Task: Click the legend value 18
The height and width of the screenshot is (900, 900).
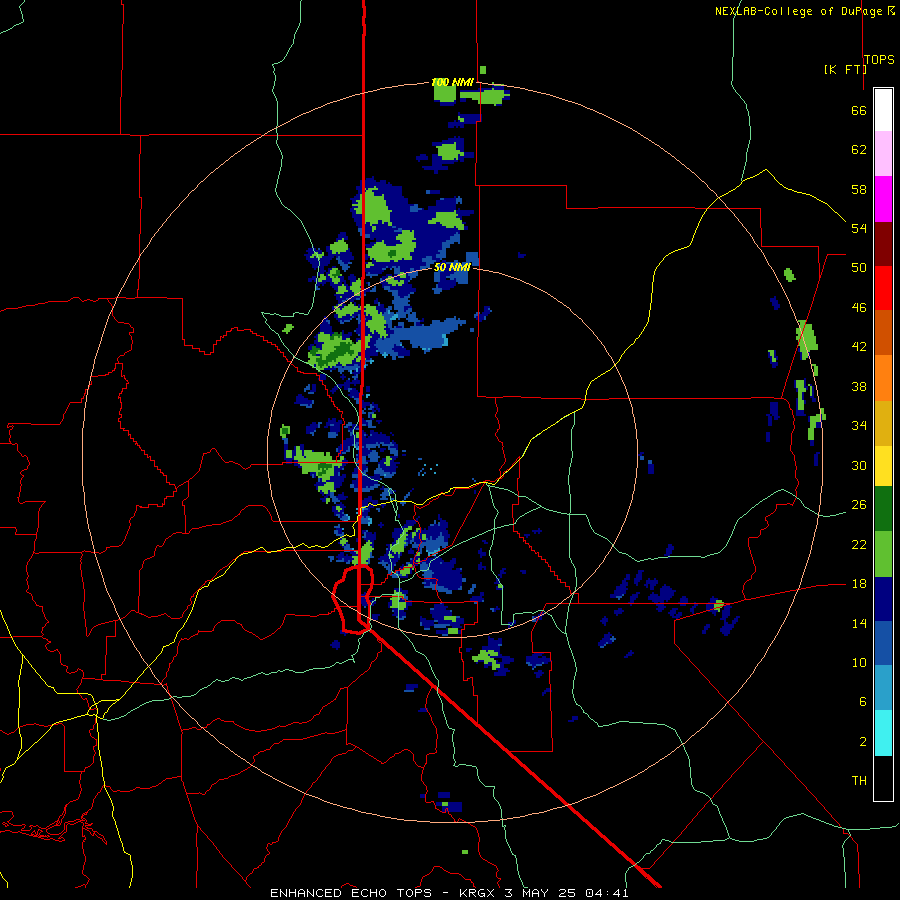Action: click(859, 584)
